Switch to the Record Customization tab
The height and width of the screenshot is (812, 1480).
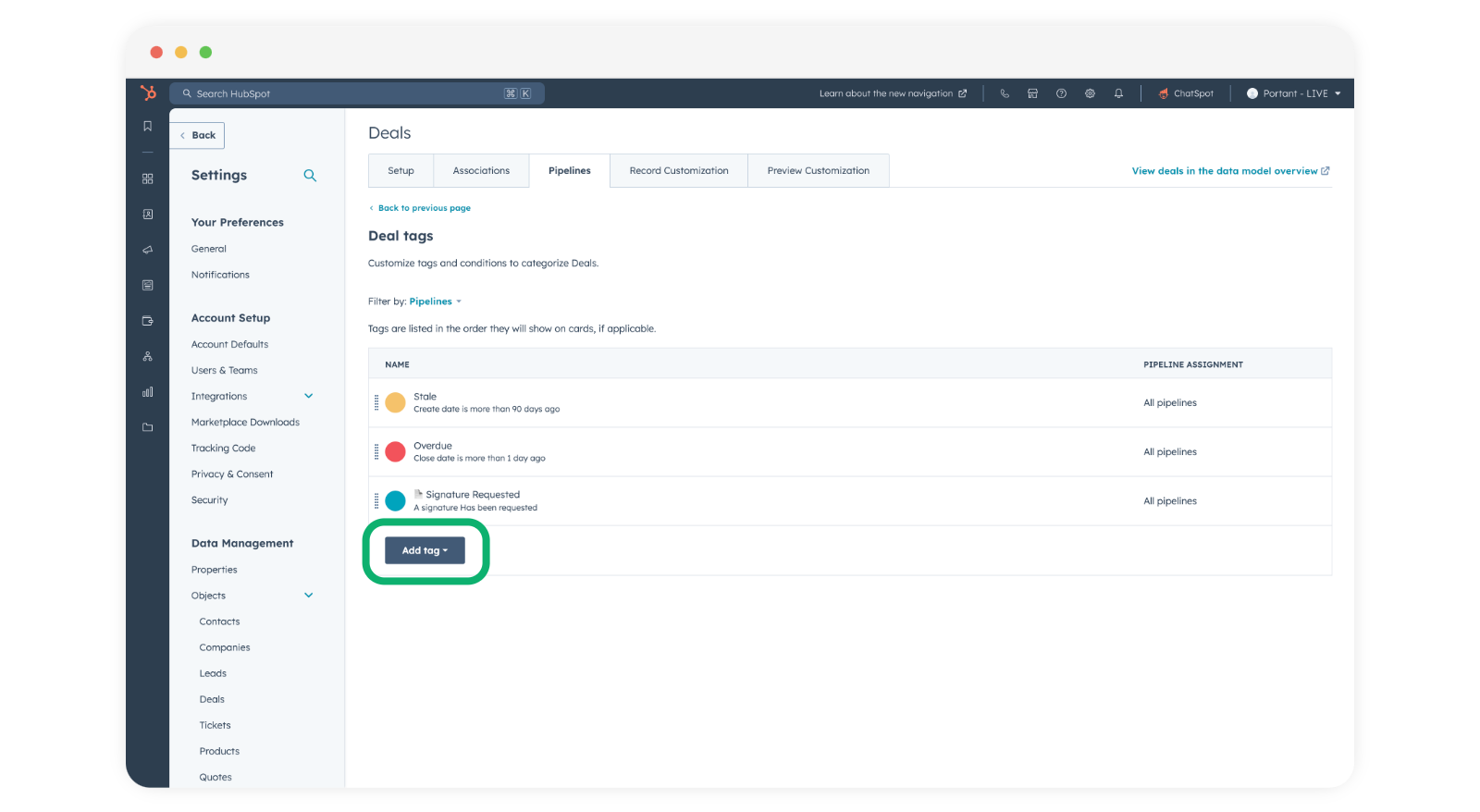pyautogui.click(x=678, y=171)
